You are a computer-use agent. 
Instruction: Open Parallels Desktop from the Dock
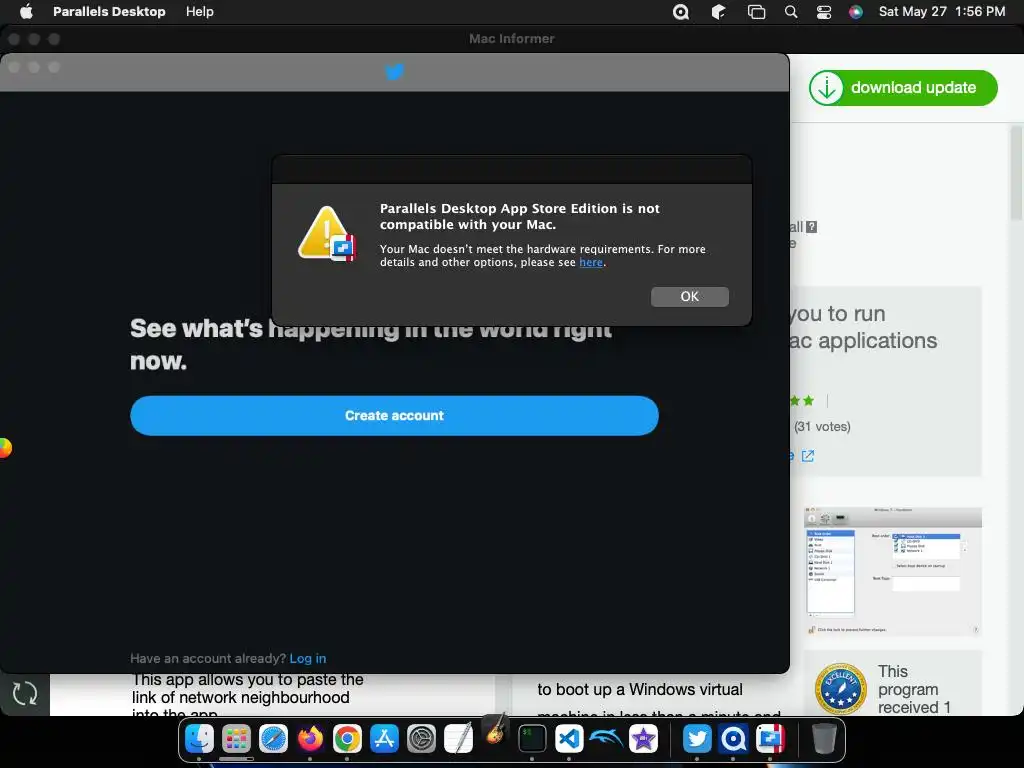[771, 739]
